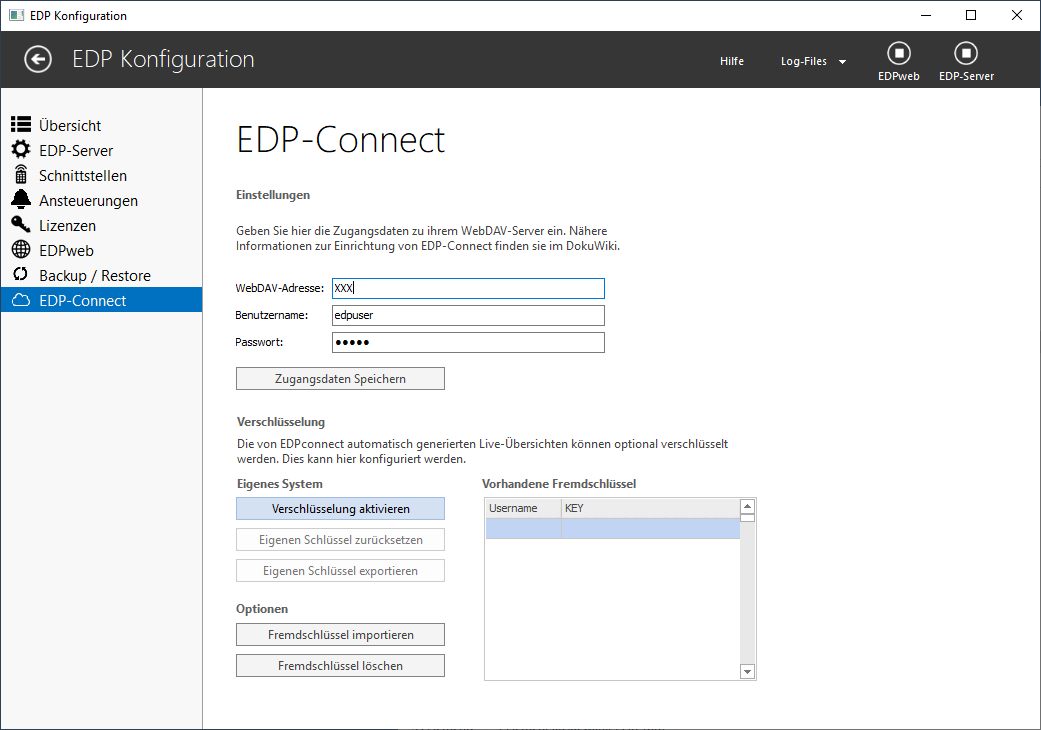Select the highlighted row in Fremdschlüssel table
The height and width of the screenshot is (730, 1041).
[x=612, y=528]
